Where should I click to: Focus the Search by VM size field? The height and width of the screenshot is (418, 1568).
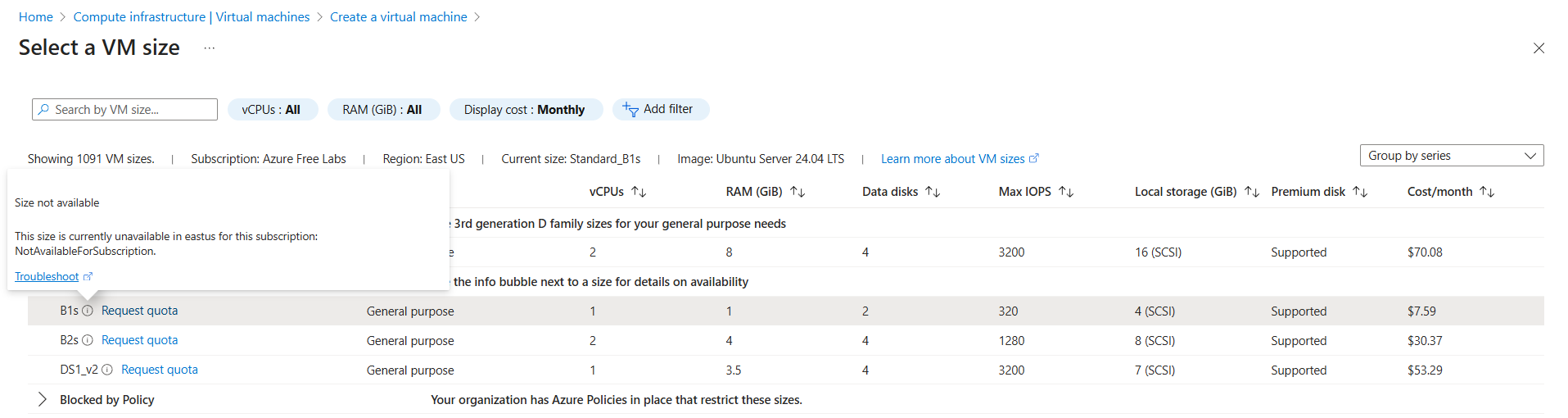(x=131, y=110)
